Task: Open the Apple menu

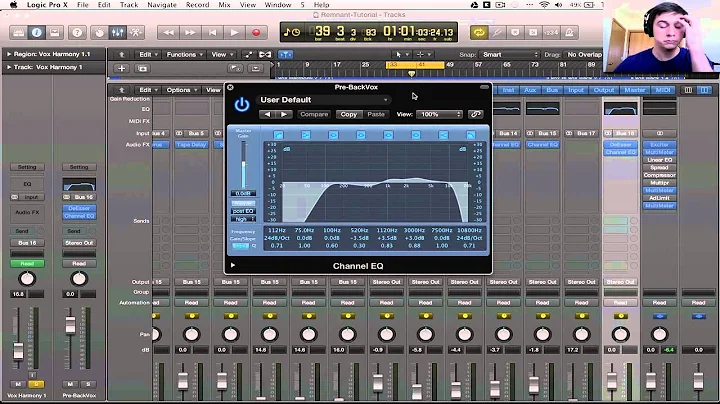Action: pyautogui.click(x=14, y=5)
